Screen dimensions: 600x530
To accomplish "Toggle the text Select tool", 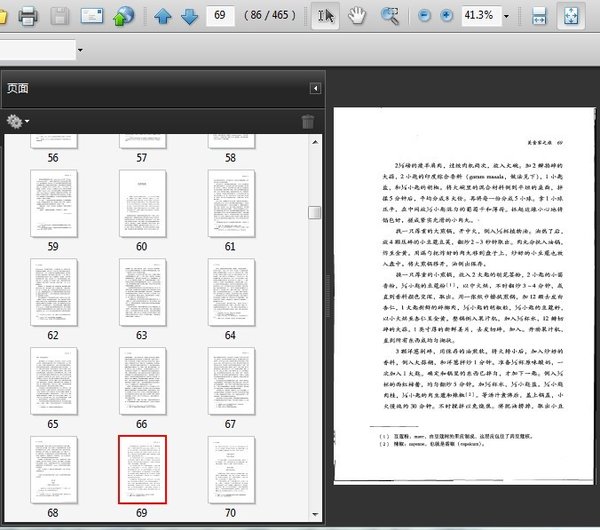I will [325, 16].
